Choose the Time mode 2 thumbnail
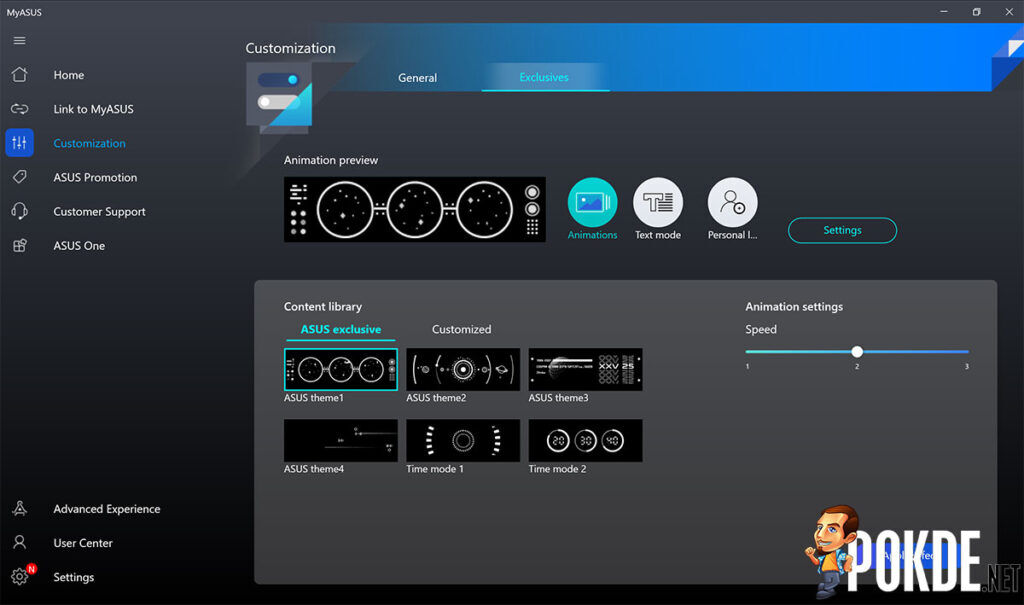 click(x=585, y=440)
